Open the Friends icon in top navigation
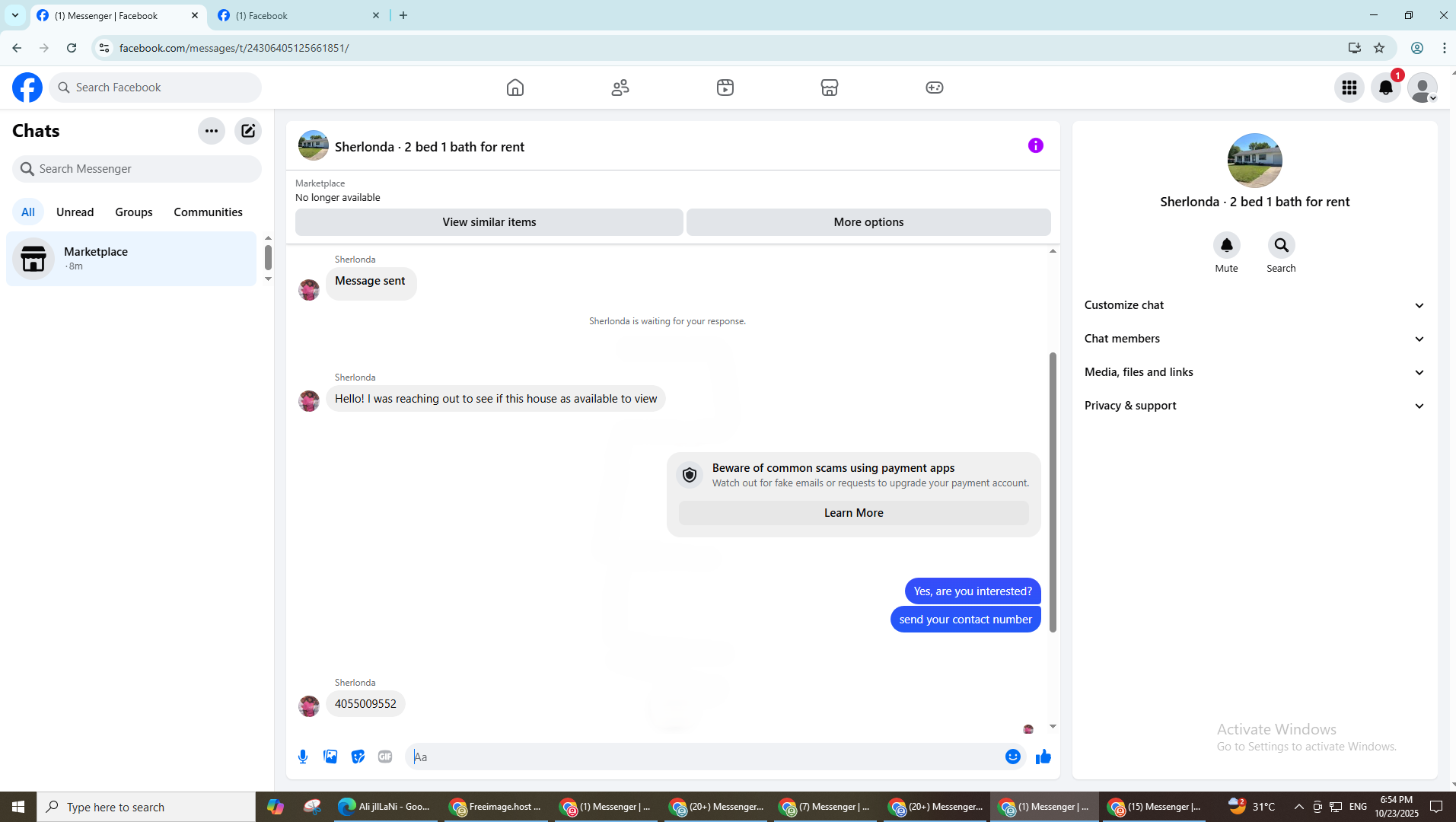This screenshot has width=1456, height=822. (x=620, y=88)
